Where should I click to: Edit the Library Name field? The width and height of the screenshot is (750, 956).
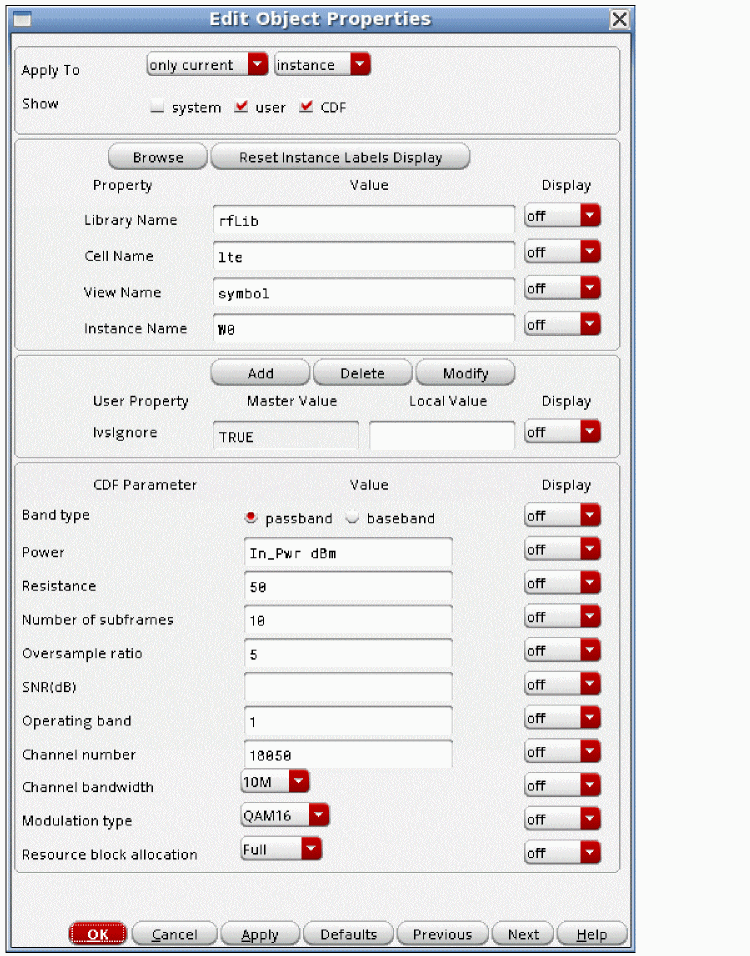[364, 220]
